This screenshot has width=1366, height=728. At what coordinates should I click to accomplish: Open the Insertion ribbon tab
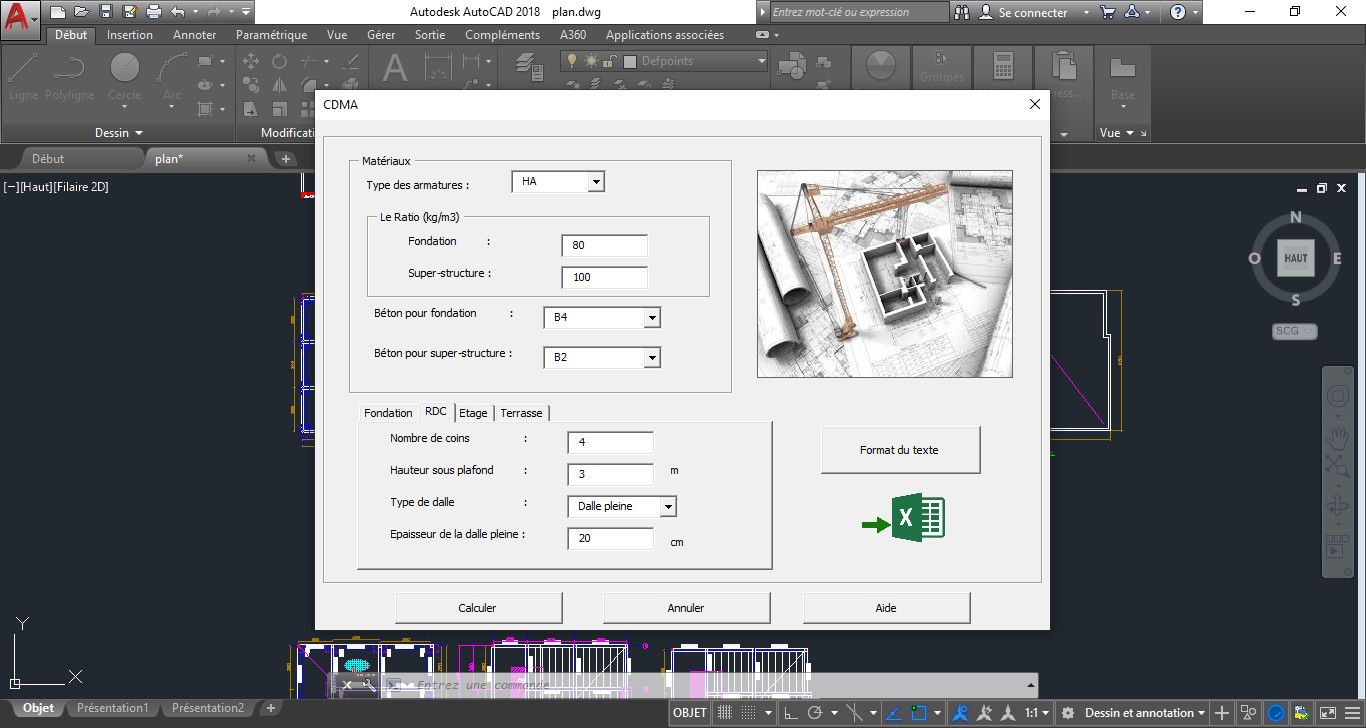(x=130, y=35)
